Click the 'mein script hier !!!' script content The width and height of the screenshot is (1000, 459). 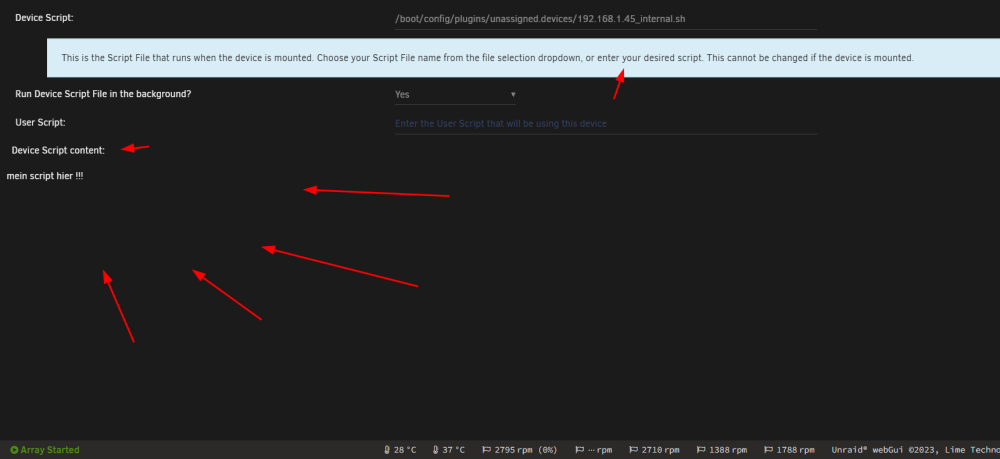pos(45,176)
